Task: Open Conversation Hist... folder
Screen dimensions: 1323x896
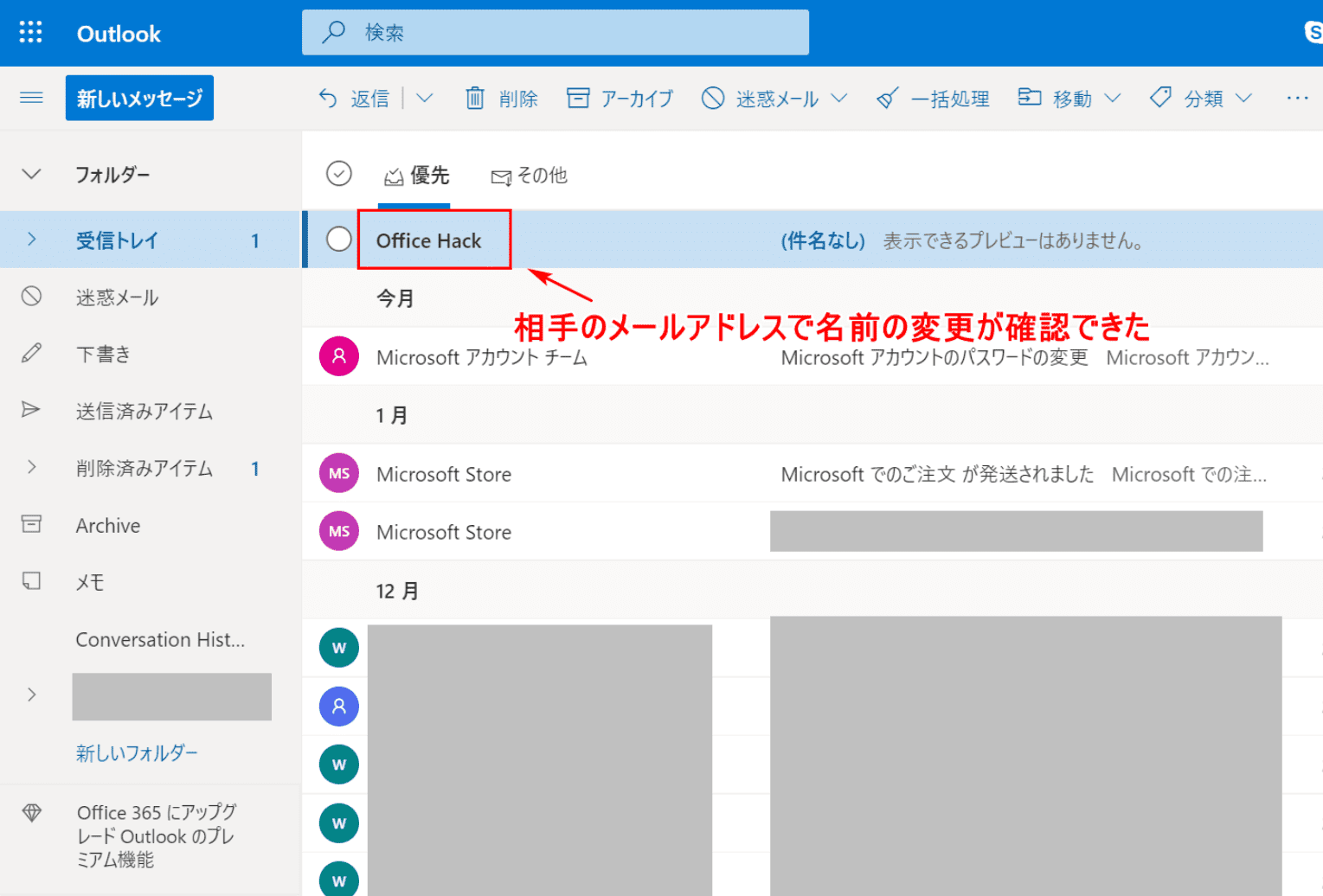Action: (160, 639)
